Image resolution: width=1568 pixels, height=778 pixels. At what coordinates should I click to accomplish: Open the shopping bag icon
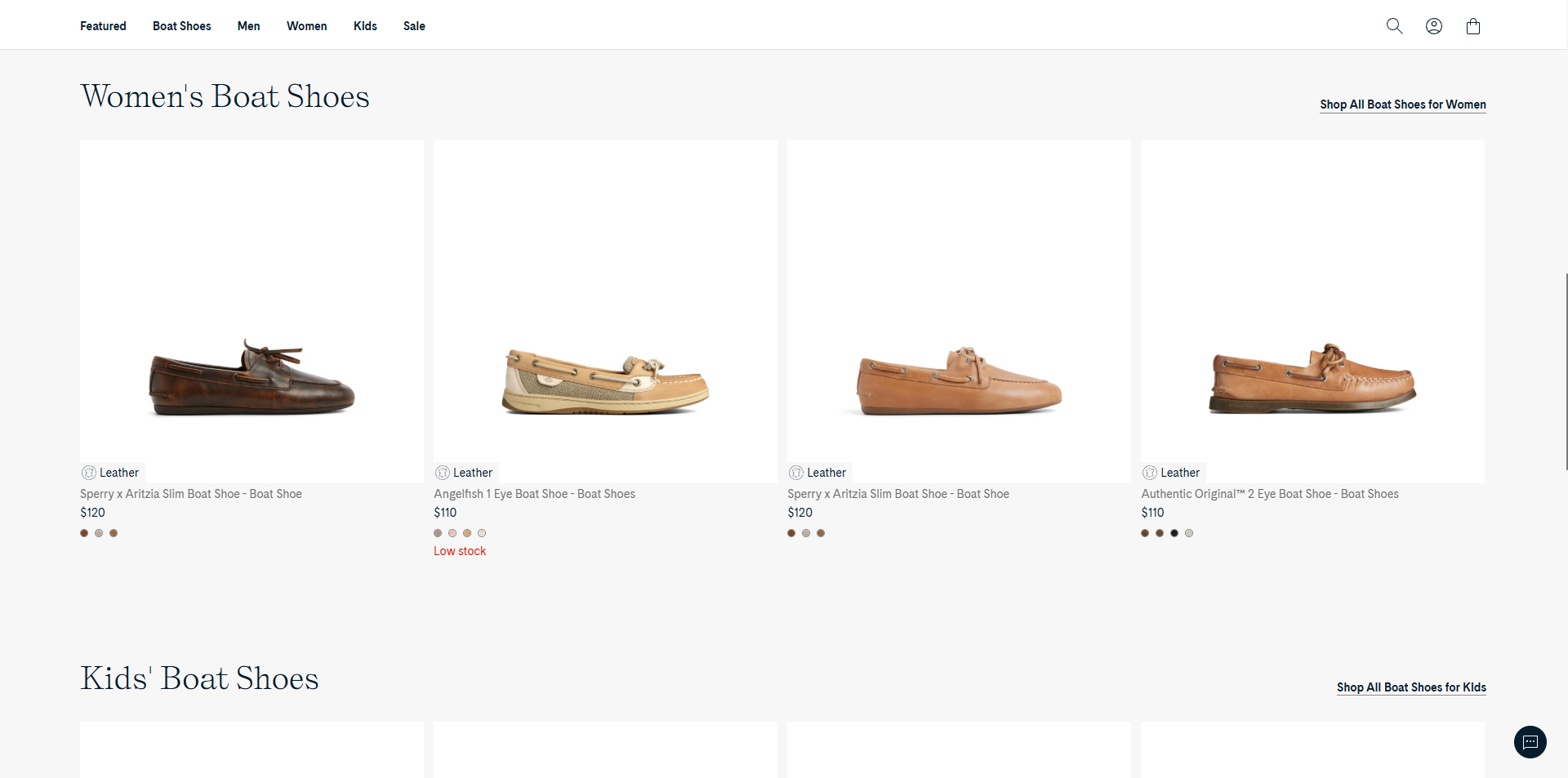coord(1472,25)
